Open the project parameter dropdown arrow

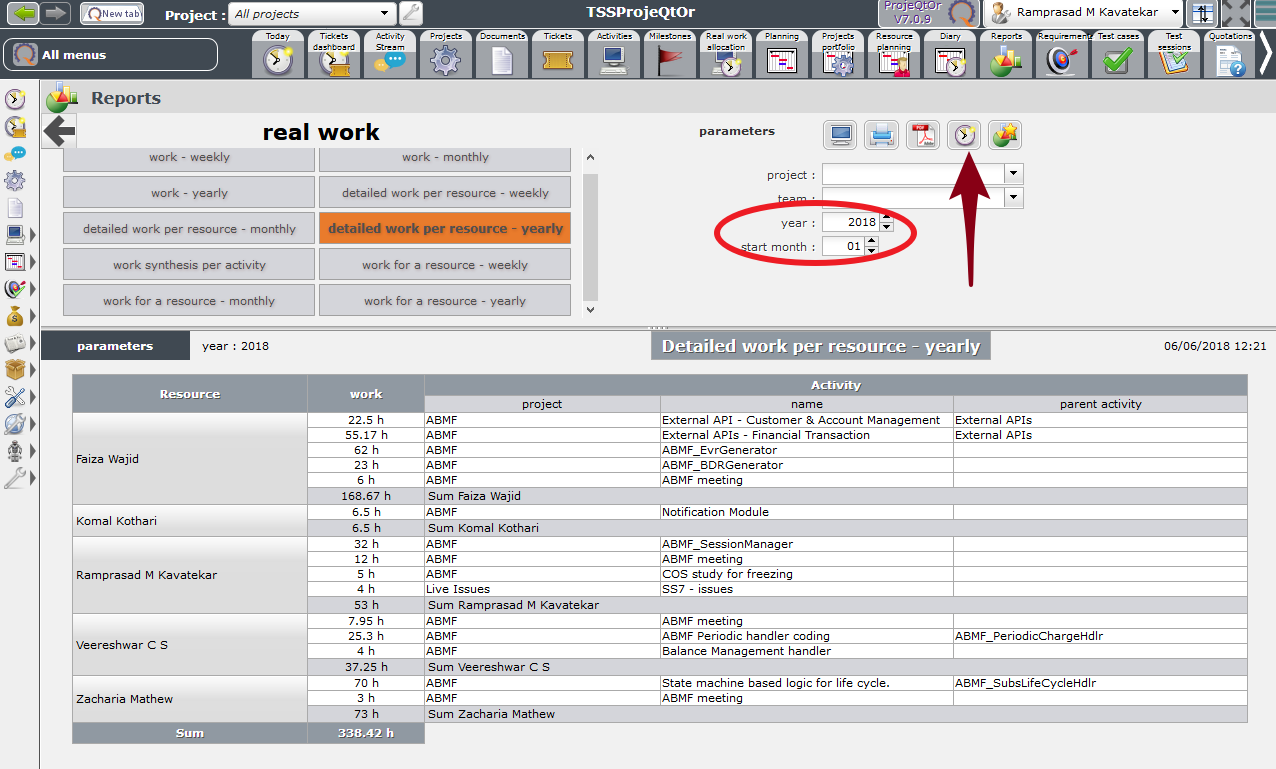pyautogui.click(x=1014, y=174)
